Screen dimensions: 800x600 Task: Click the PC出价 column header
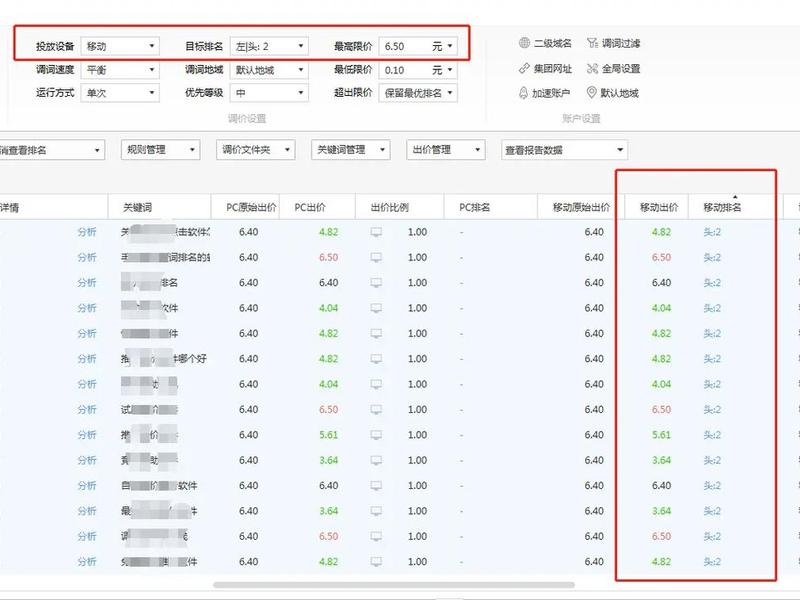317,207
